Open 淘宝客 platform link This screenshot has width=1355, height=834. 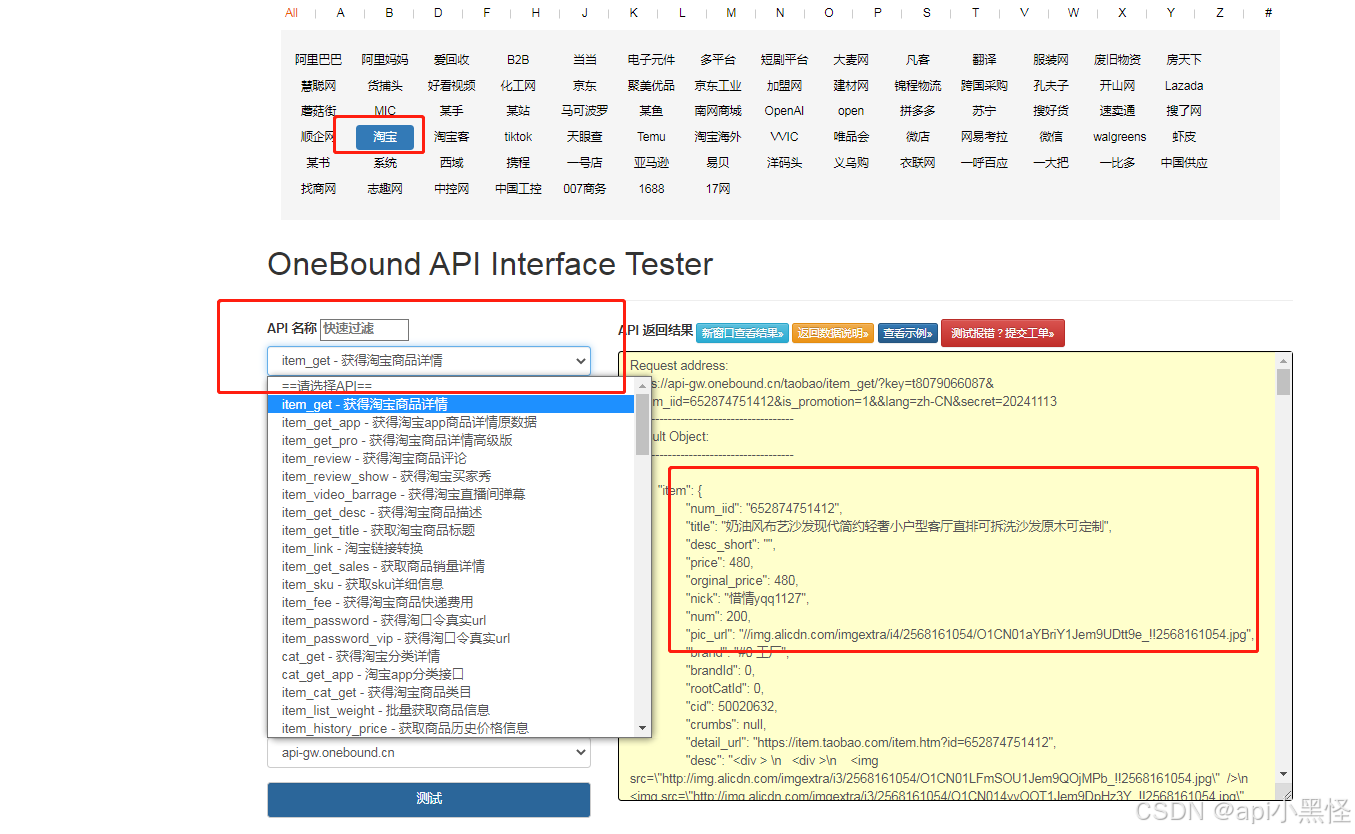451,137
